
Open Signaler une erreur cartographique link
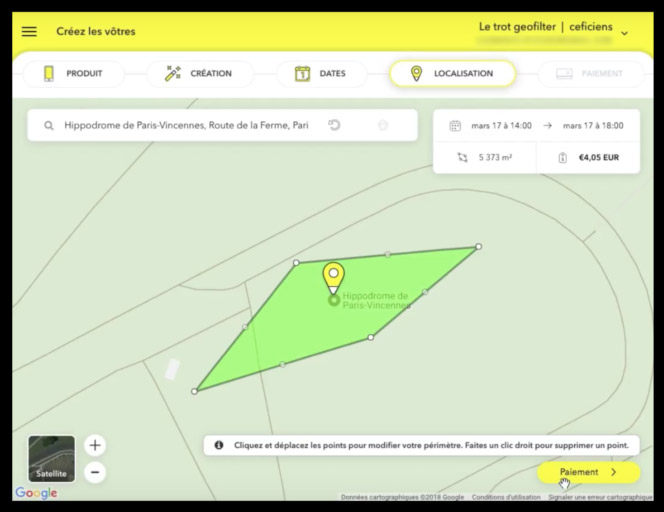point(600,497)
